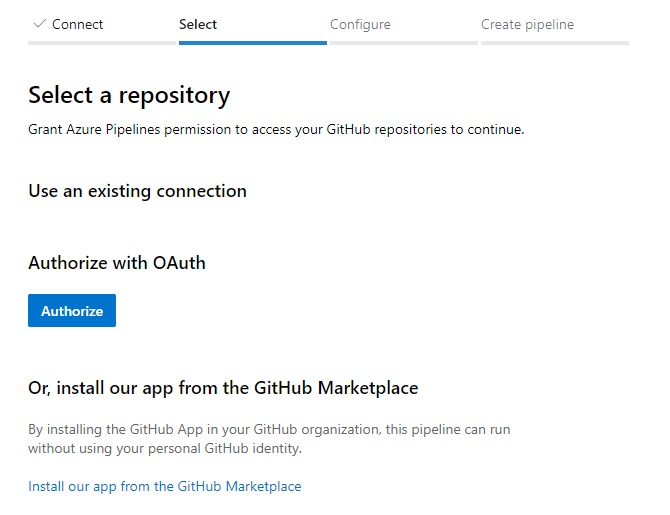This screenshot has width=670, height=515.
Task: Click the progress bar under Create pipeline
Action: (x=554, y=43)
